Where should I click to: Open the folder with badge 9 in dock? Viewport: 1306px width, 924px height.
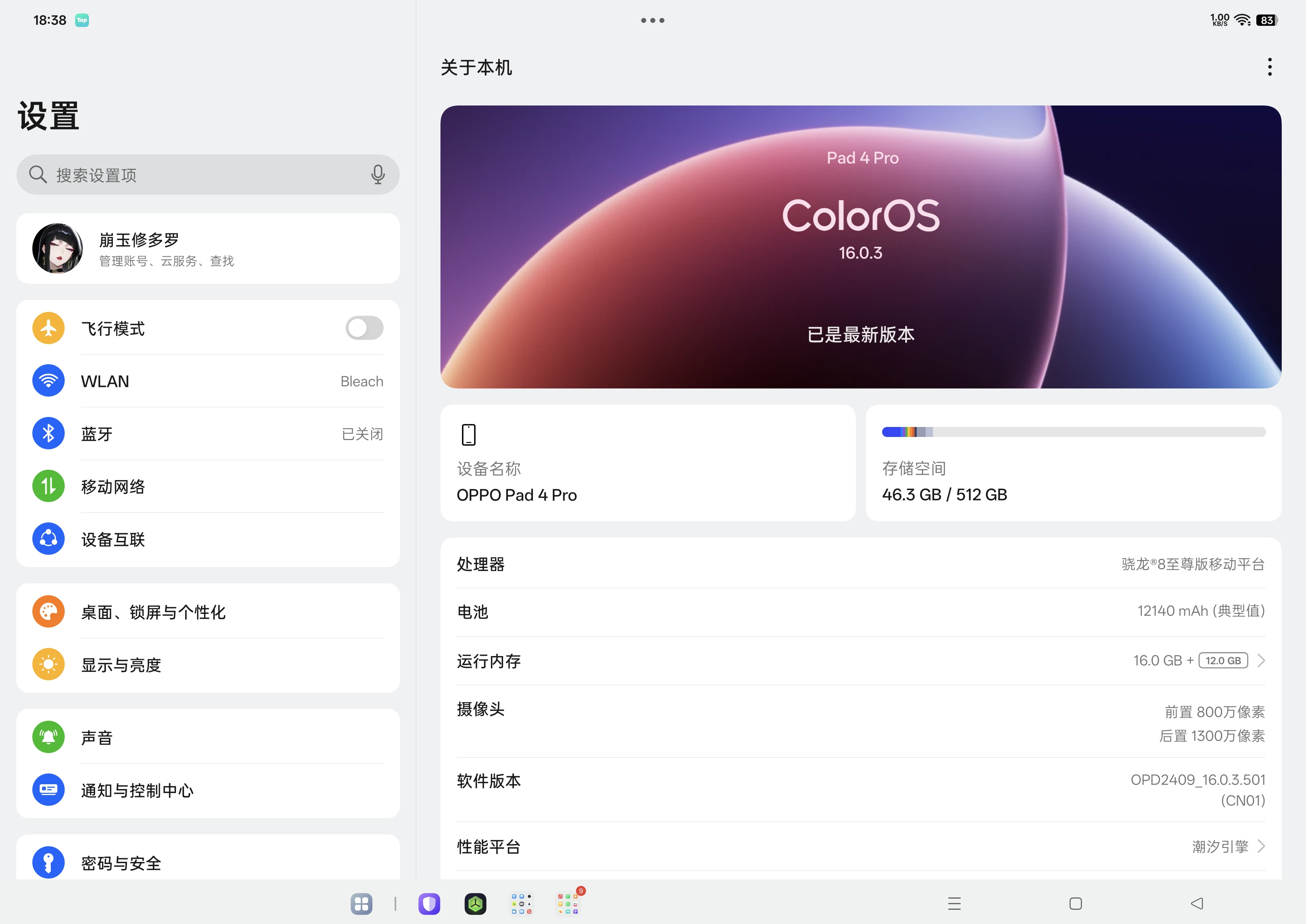click(x=568, y=904)
